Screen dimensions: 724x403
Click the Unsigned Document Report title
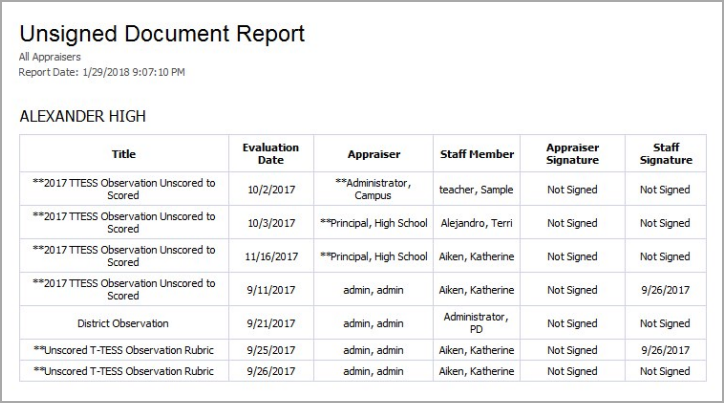click(162, 34)
